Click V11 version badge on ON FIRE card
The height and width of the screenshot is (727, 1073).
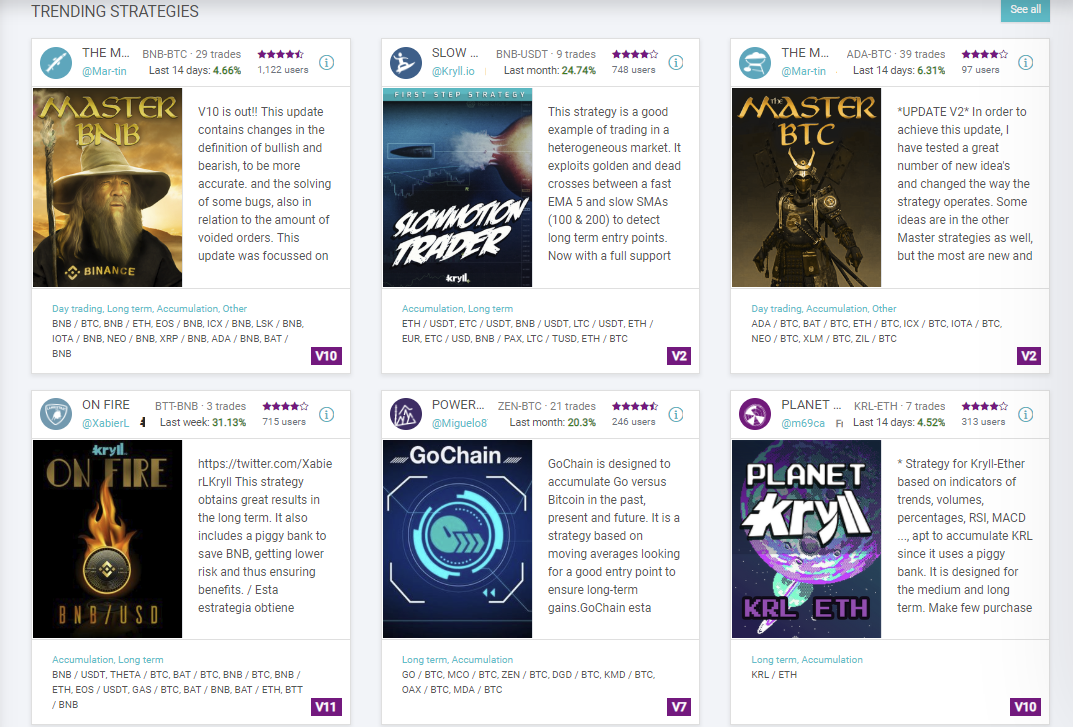coord(326,707)
